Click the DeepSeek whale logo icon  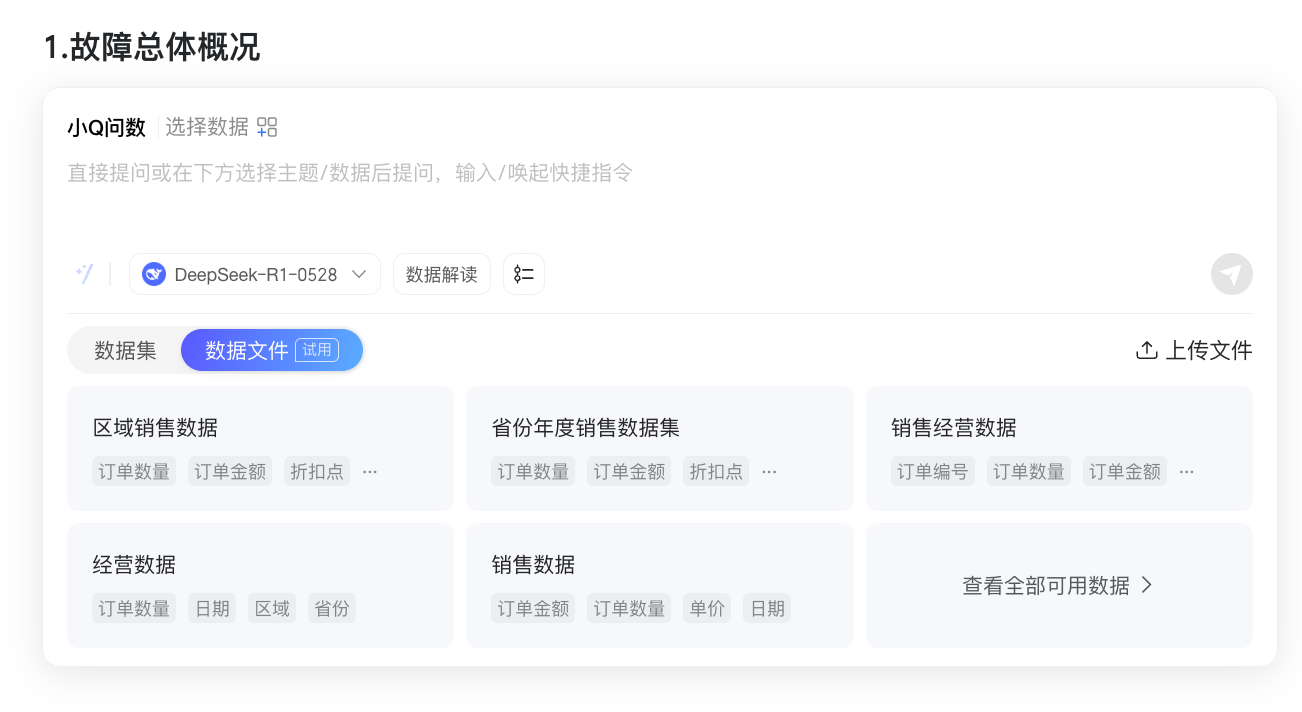point(154,274)
